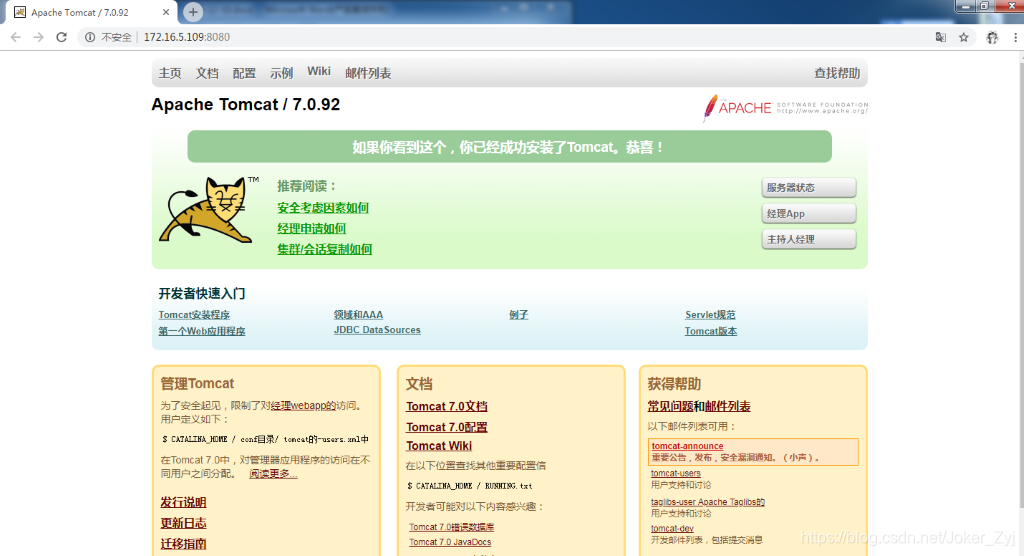Screen dimensions: 1024x556
Task: Click the 经理App button
Action: pos(808,214)
